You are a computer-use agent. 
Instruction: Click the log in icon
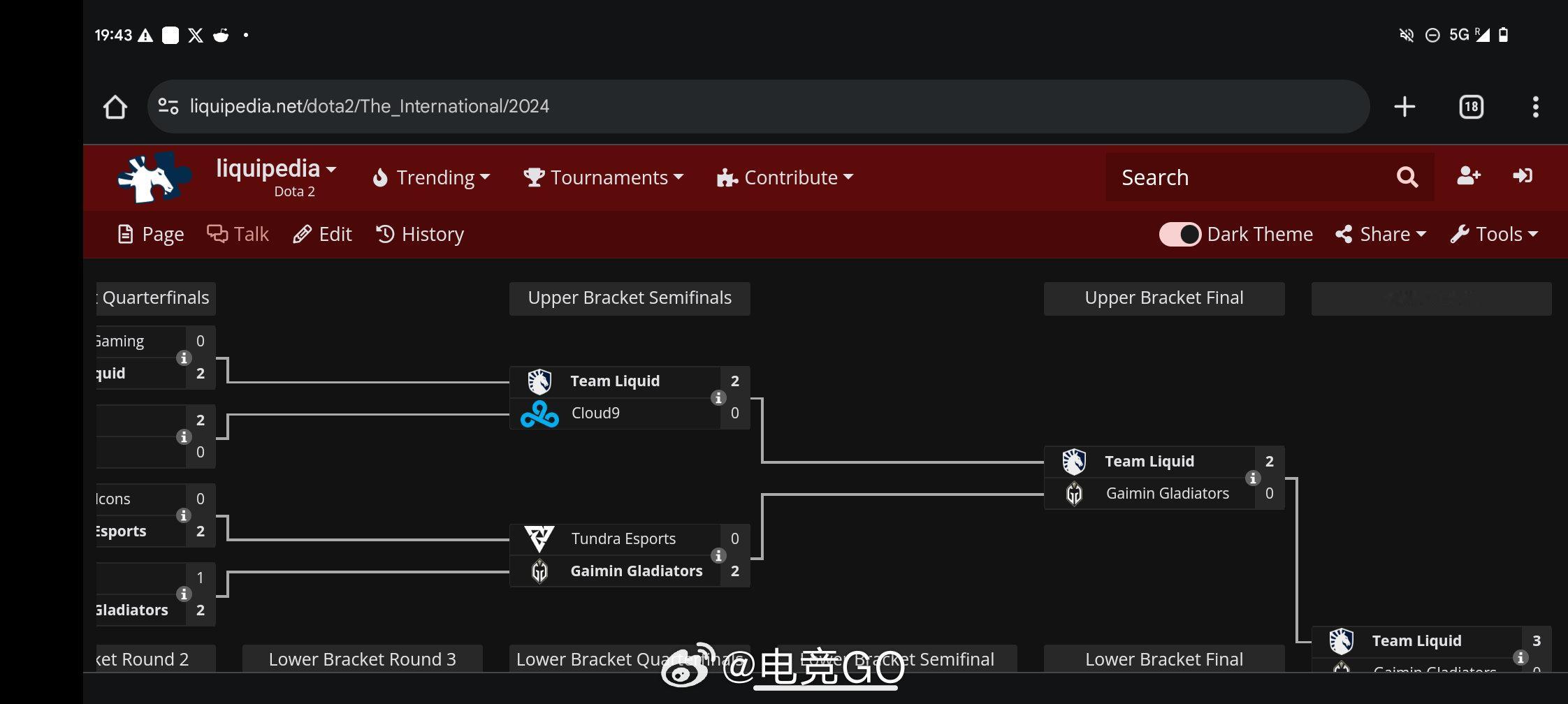pyautogui.click(x=1523, y=176)
